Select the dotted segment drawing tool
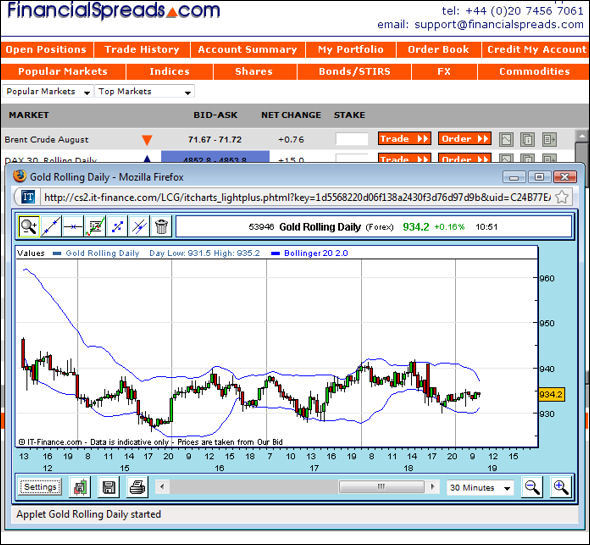This screenshot has width=590, height=545. point(117,226)
